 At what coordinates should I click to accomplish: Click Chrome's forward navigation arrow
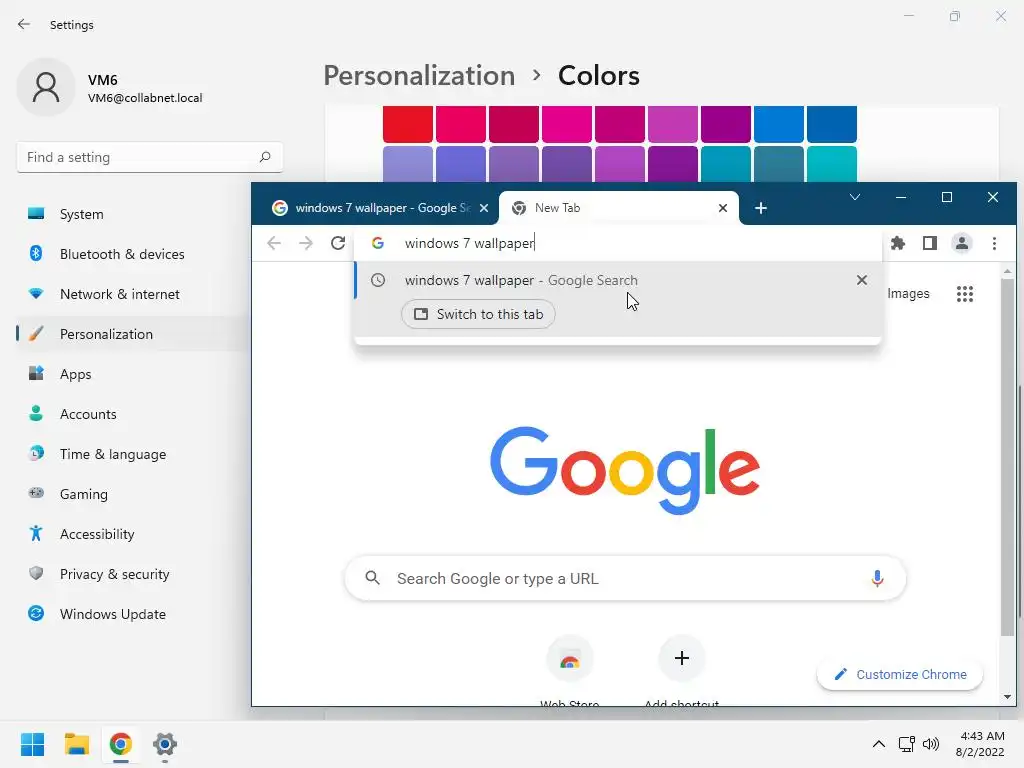click(306, 244)
